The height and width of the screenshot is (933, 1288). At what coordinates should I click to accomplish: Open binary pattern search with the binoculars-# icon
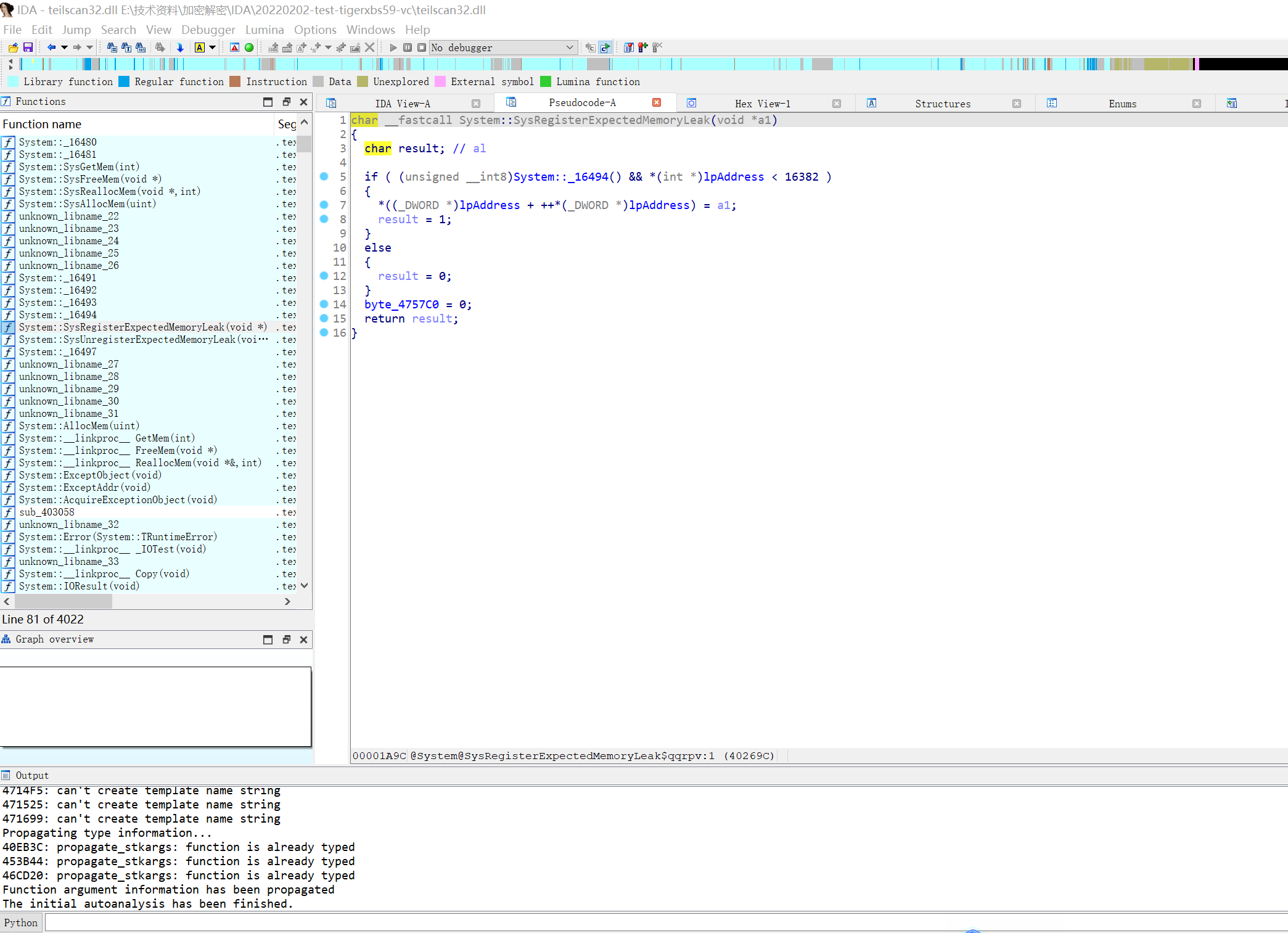(x=112, y=47)
